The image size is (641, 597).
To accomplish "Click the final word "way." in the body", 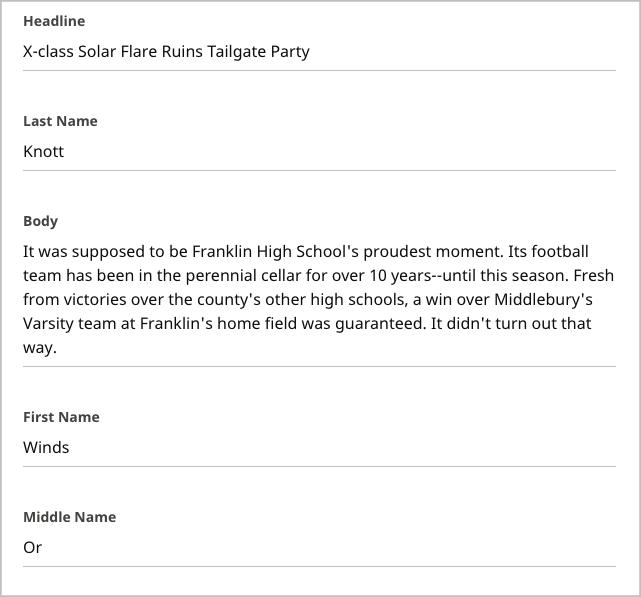I will 41,348.
